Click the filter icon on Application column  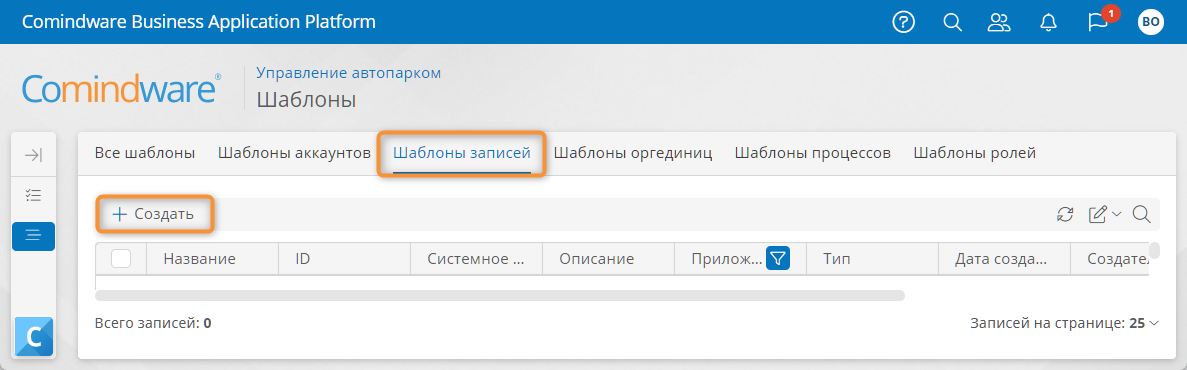778,259
